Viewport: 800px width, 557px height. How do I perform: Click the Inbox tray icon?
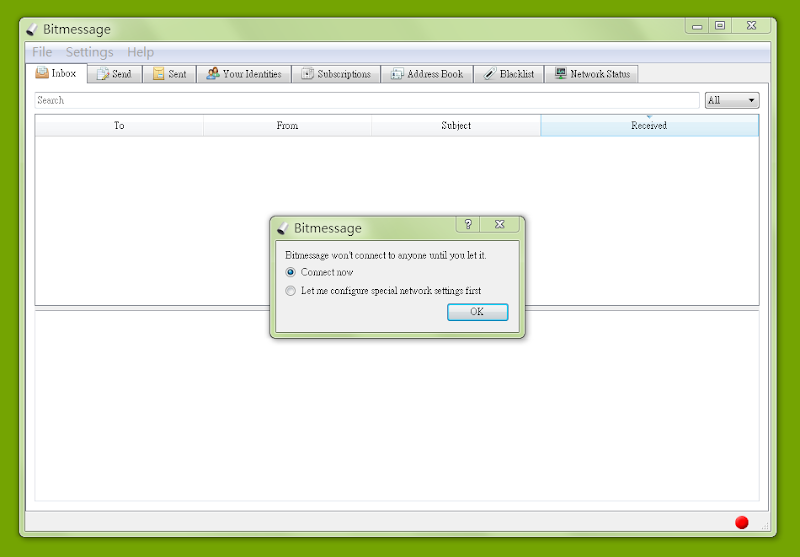click(x=42, y=72)
